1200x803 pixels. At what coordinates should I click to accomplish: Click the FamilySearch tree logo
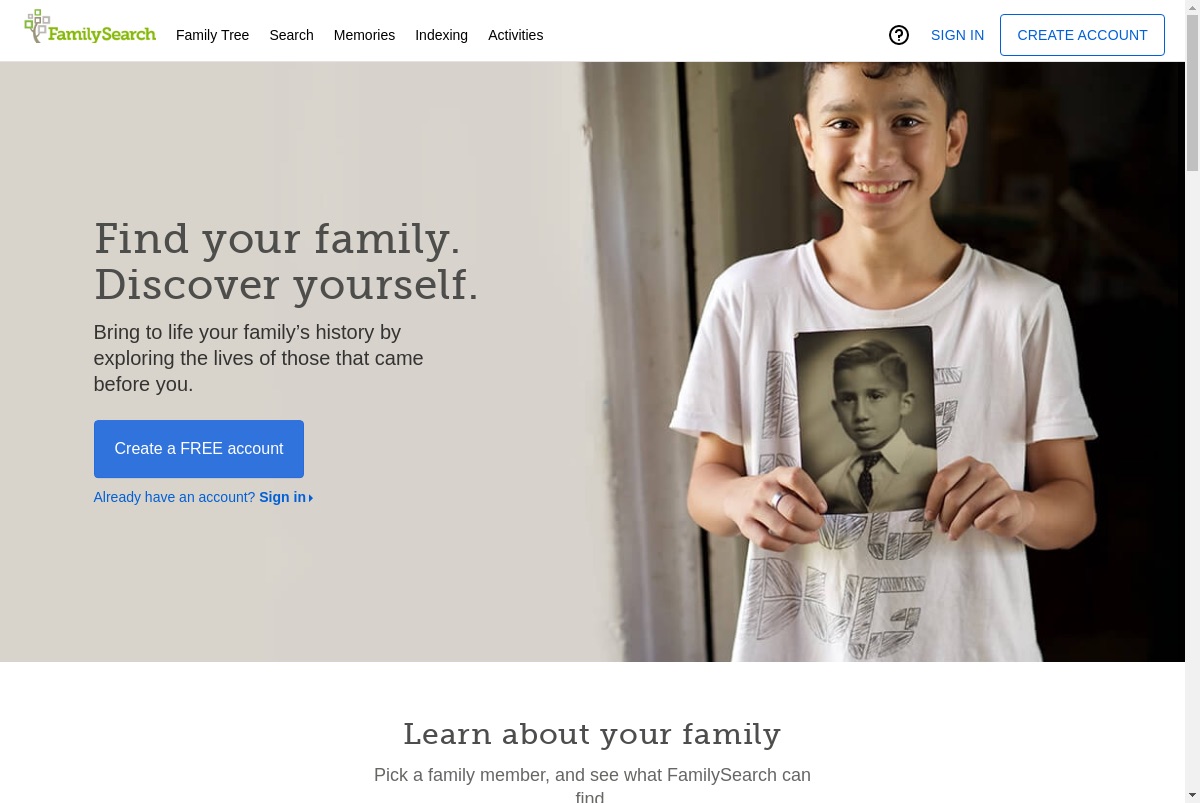[90, 28]
